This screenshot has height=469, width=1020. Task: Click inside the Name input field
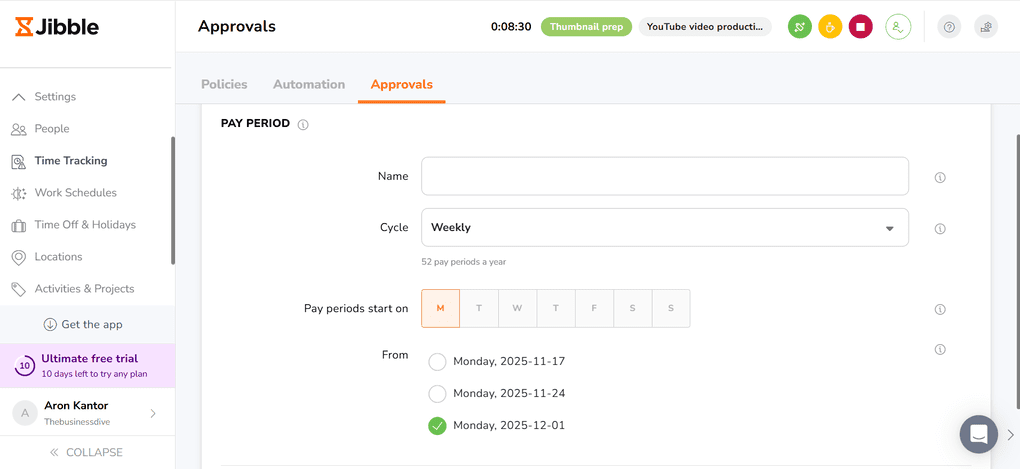pos(665,176)
